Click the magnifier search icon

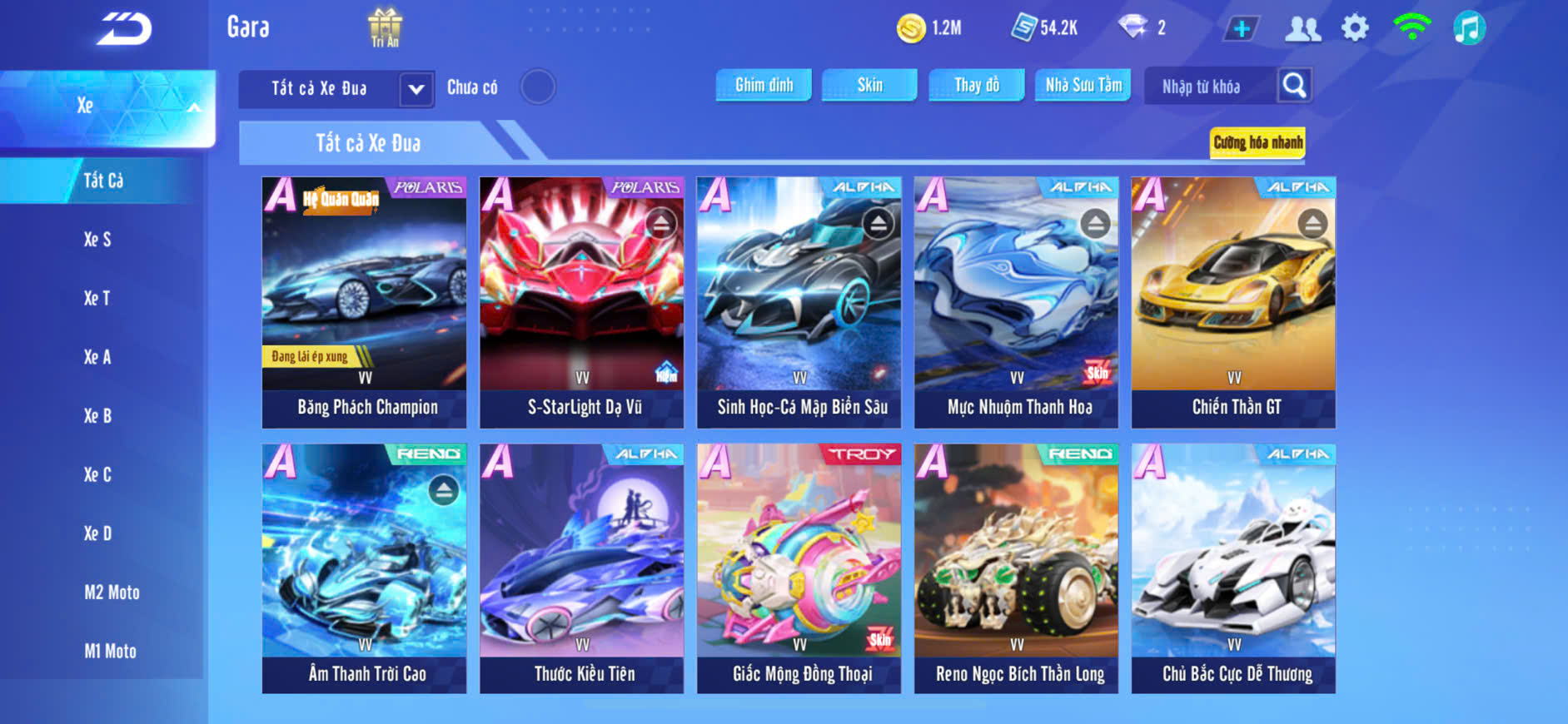pos(1294,85)
